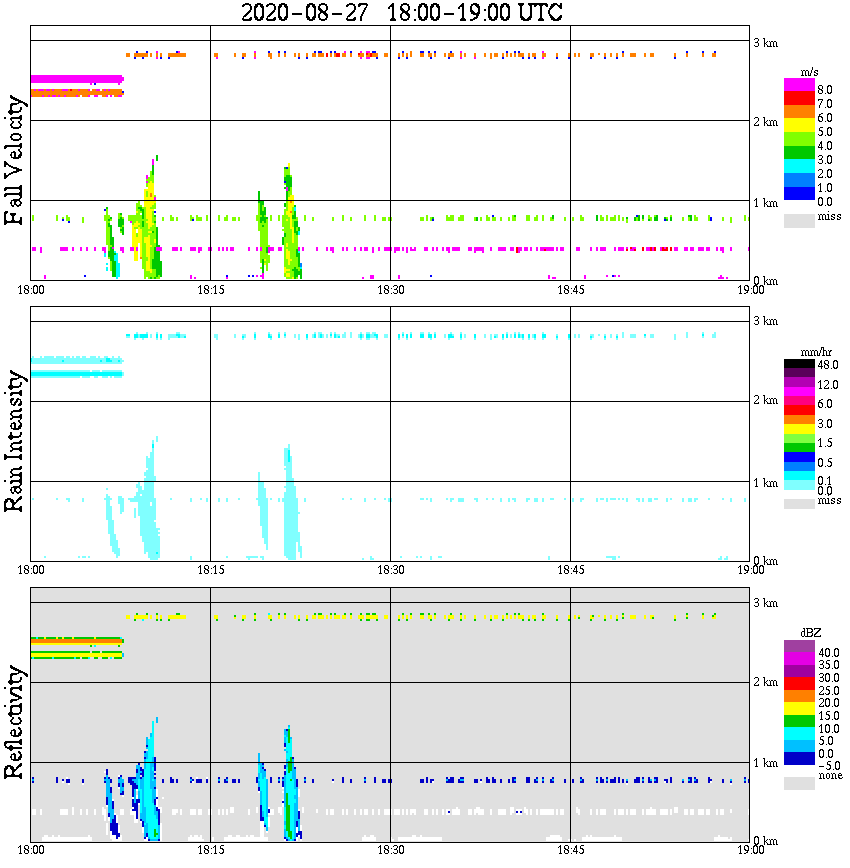This screenshot has width=850, height=868.
Task: Click the vertical "Fall Velocity" axis label
Action: pyautogui.click(x=14, y=159)
